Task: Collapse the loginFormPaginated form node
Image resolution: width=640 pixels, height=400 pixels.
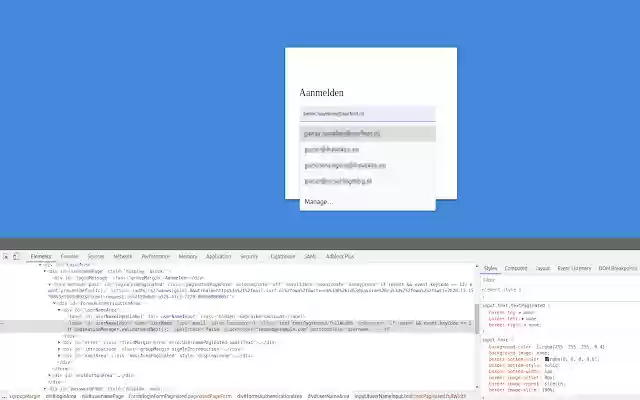Action: click(50, 284)
